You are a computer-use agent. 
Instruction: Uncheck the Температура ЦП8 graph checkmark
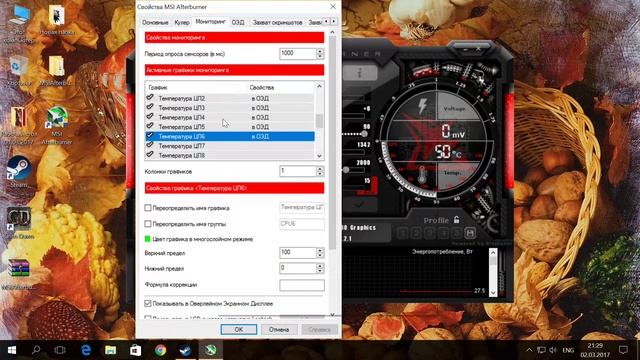[150, 155]
